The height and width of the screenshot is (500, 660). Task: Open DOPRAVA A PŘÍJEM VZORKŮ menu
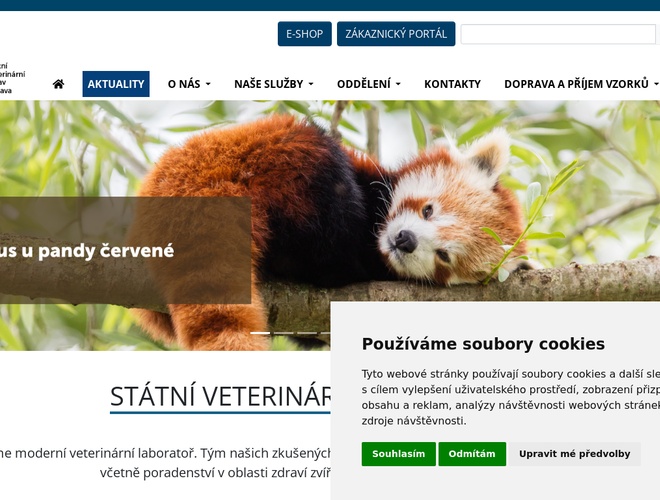click(x=581, y=84)
